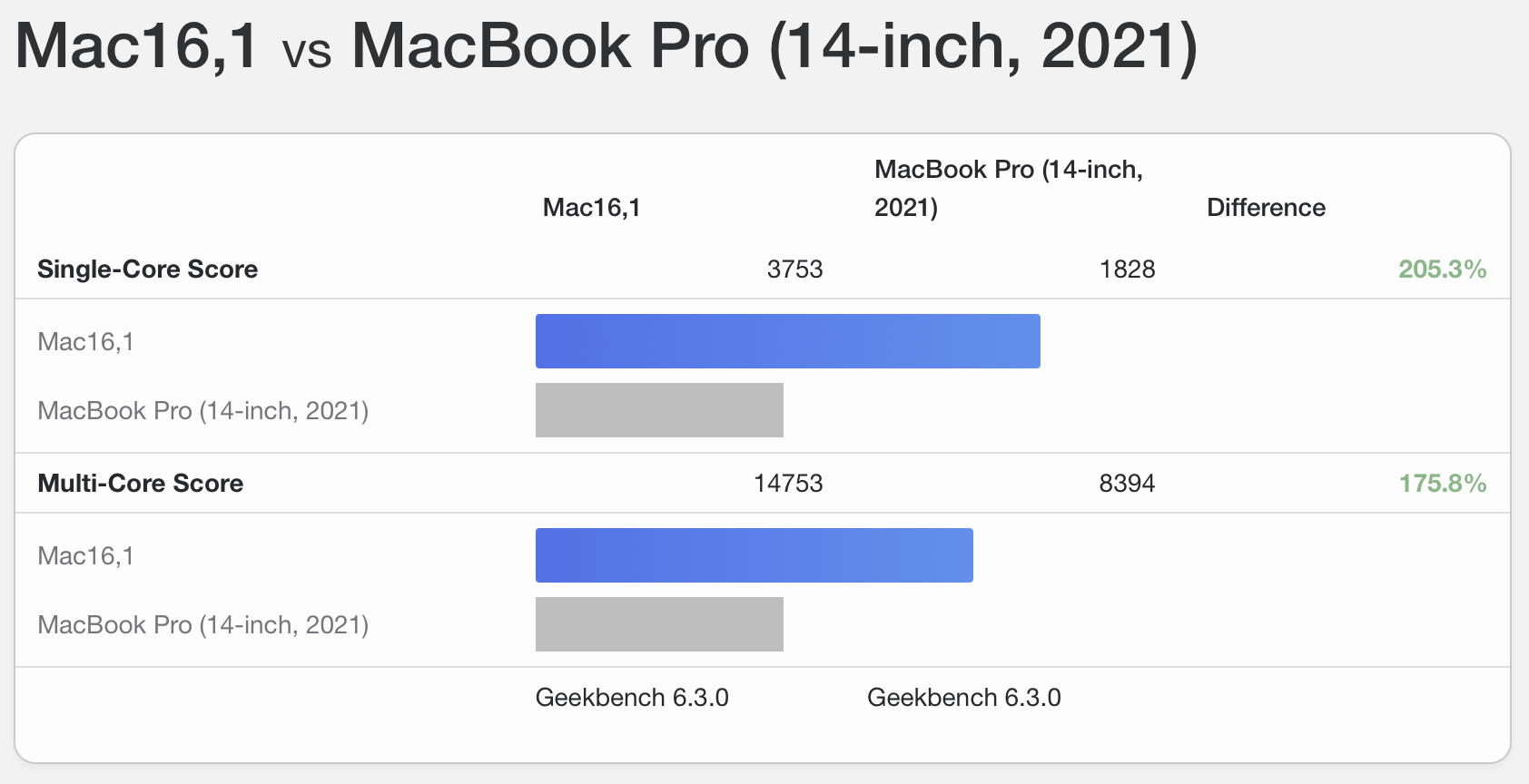Click the Difference column header
The width and height of the screenshot is (1529, 784).
[x=1266, y=208]
